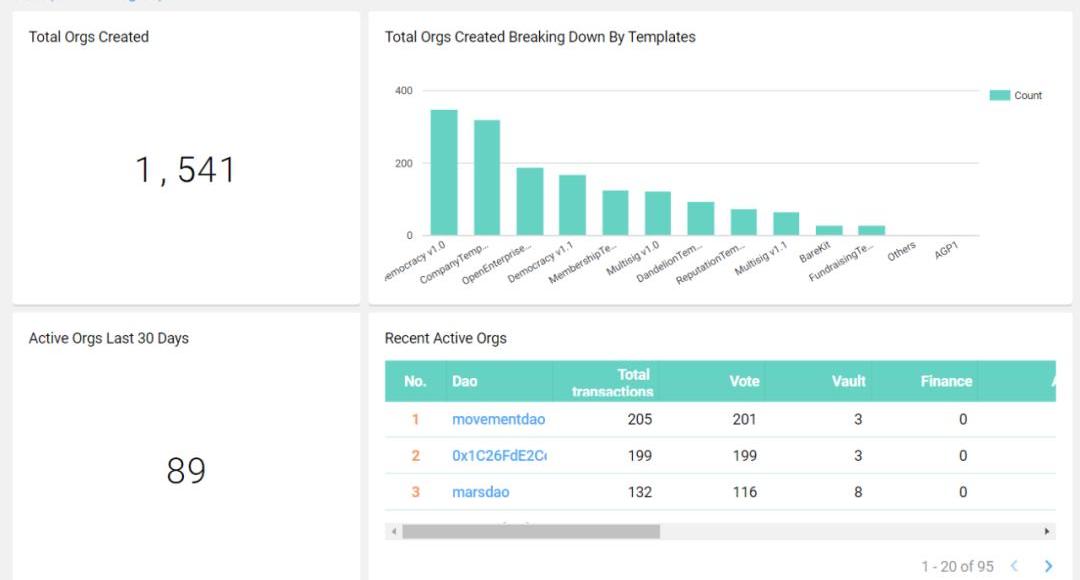Viewport: 1080px width, 580px height.
Task: Select the CompanyTemplate bar in chart
Action: (x=487, y=178)
